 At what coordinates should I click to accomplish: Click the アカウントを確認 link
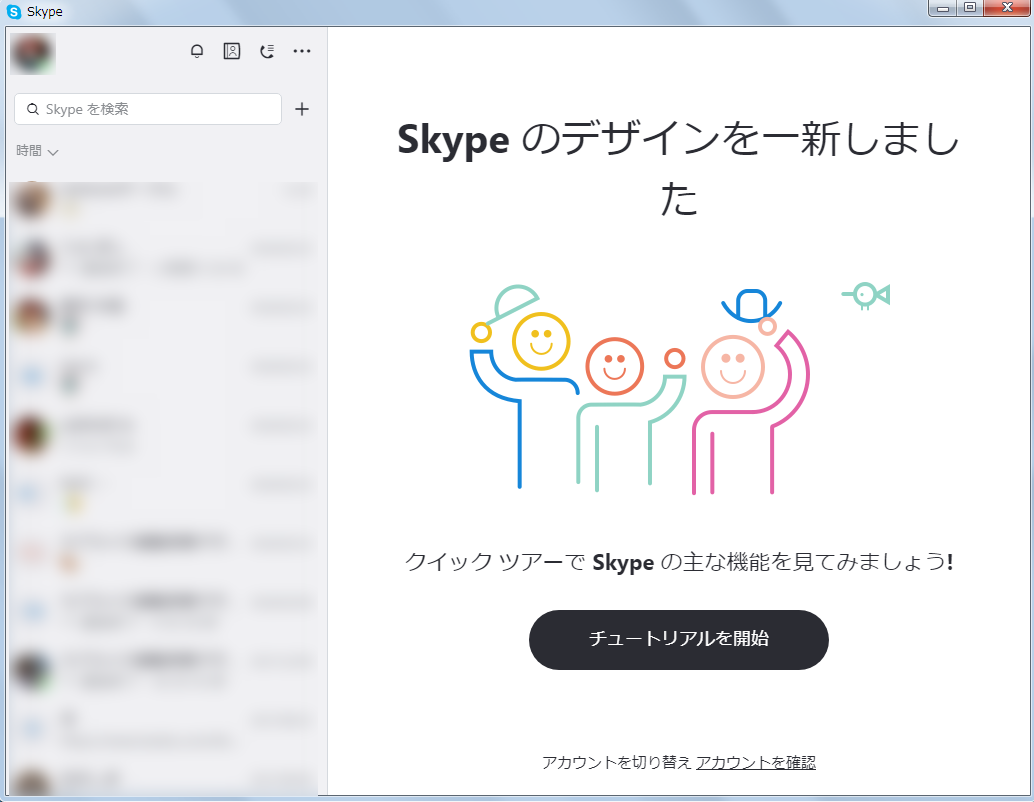pos(756,762)
